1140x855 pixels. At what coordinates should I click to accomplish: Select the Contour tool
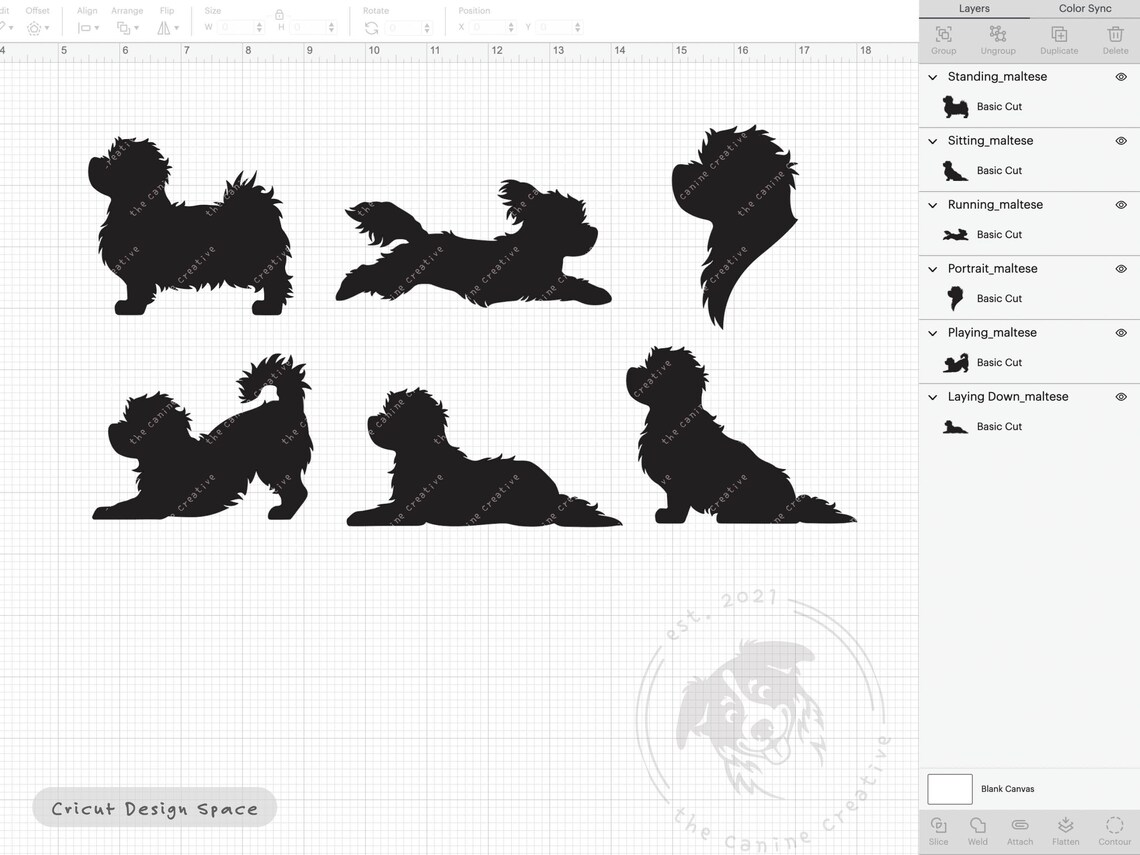coord(1113,830)
